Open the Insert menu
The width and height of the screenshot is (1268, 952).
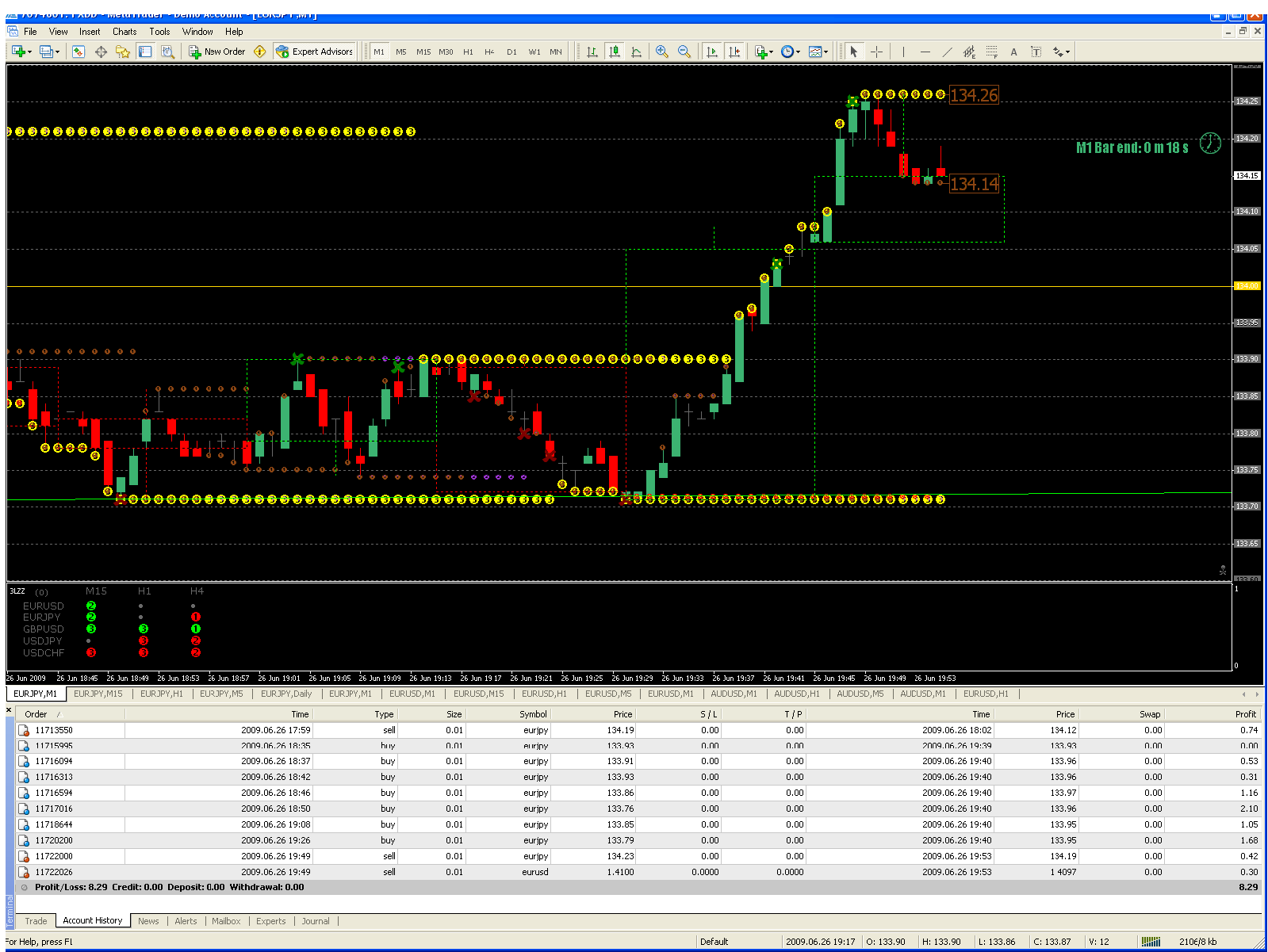[x=90, y=32]
